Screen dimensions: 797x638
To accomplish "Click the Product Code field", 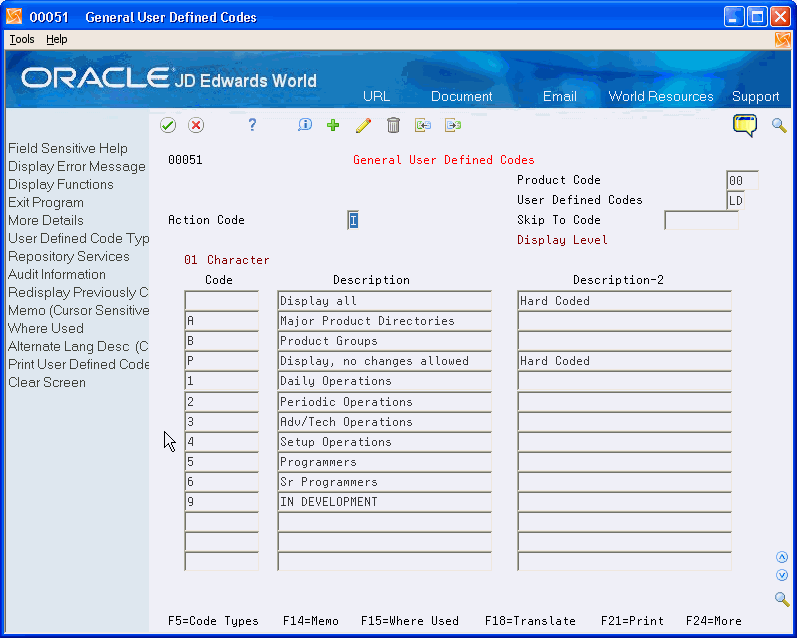I will pos(742,180).
